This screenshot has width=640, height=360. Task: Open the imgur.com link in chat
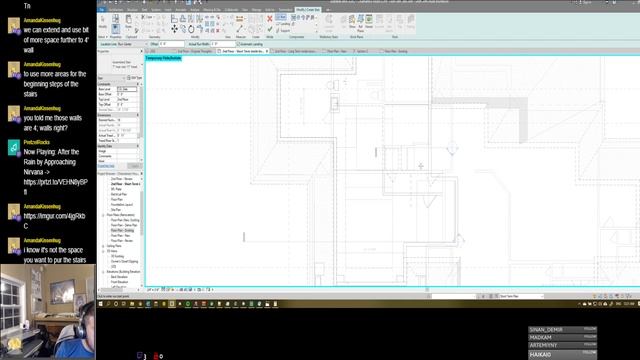(54, 221)
